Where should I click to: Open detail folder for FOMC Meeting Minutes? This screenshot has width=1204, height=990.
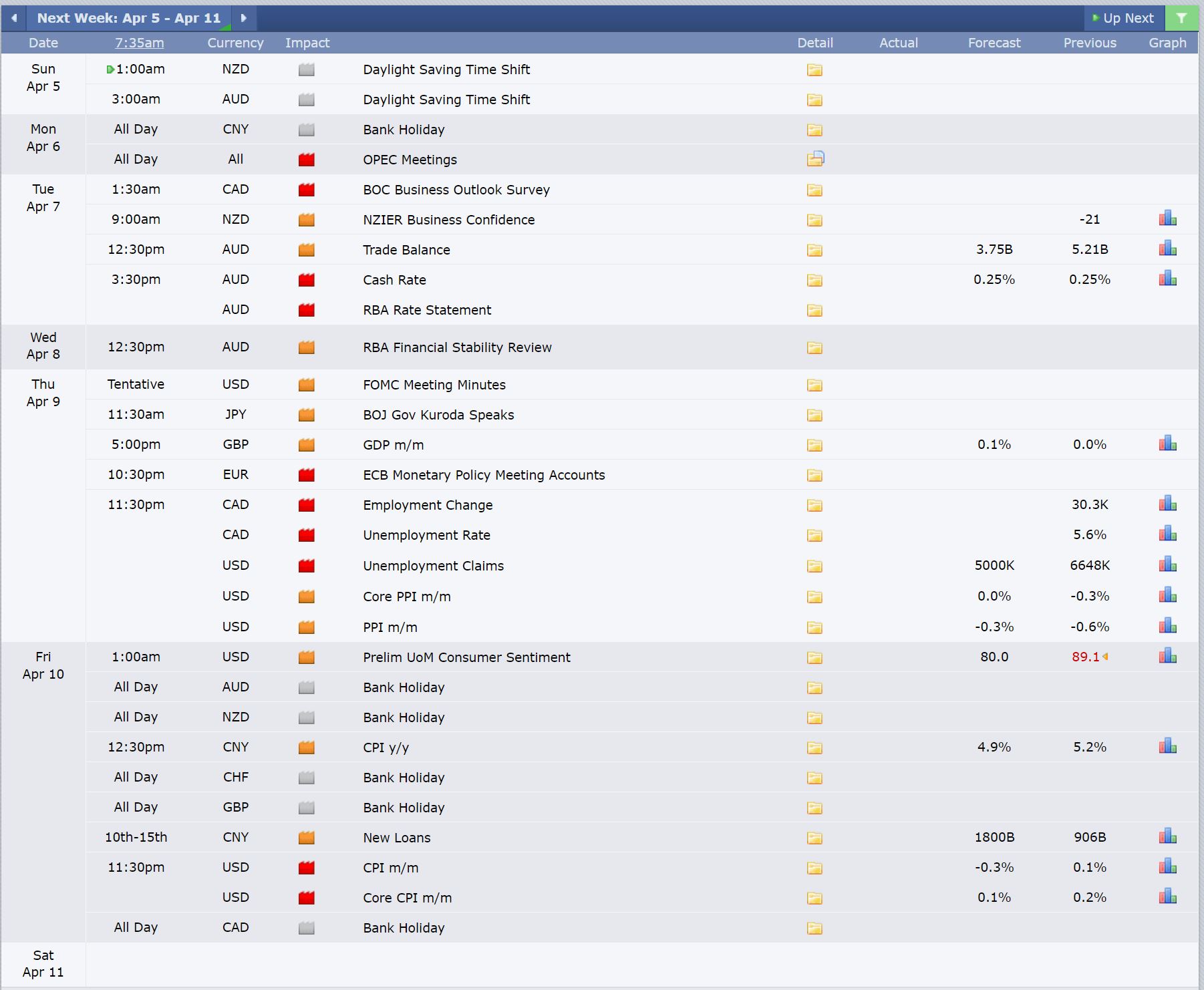point(814,385)
